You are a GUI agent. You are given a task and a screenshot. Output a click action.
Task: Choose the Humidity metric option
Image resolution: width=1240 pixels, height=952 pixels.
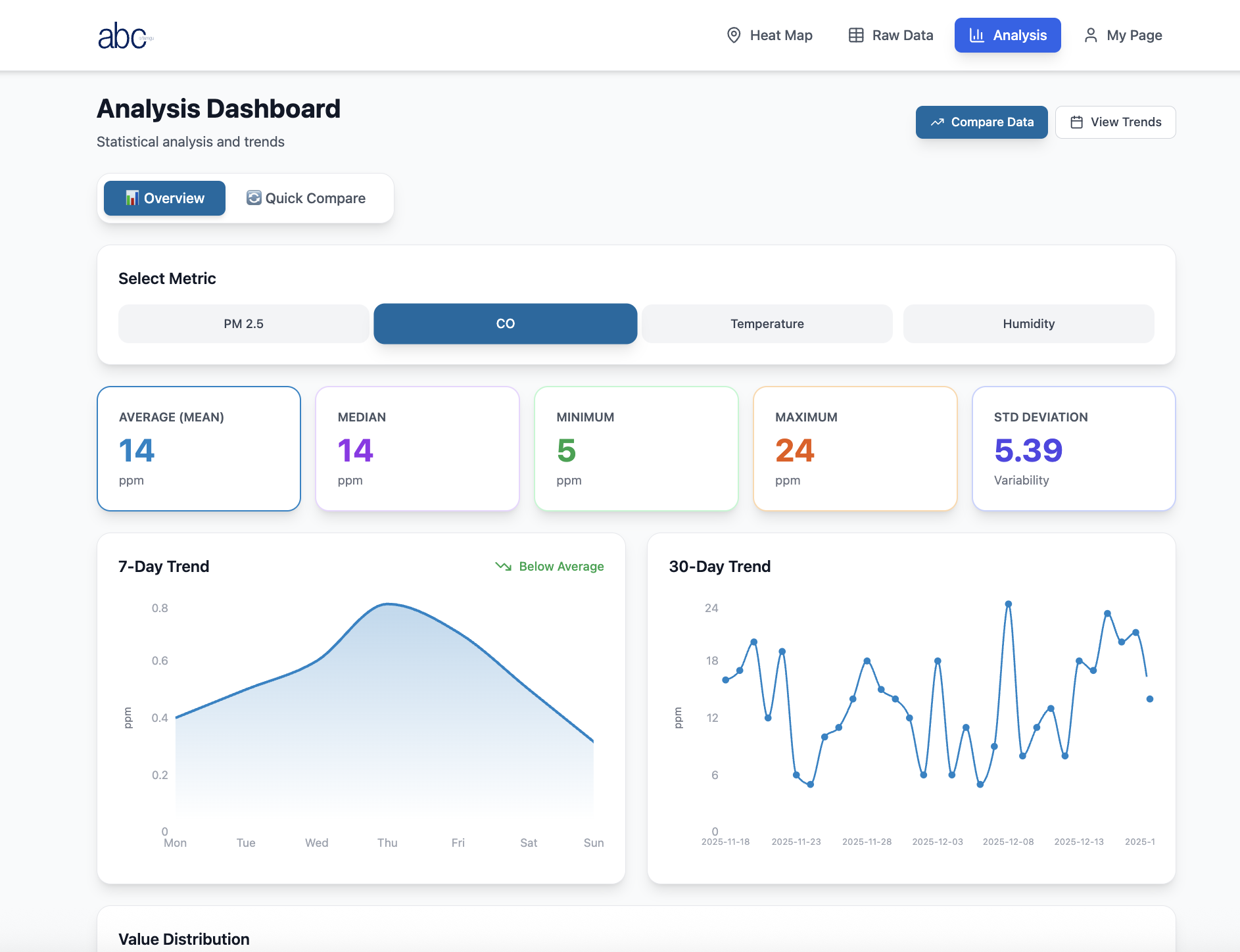[1028, 323]
